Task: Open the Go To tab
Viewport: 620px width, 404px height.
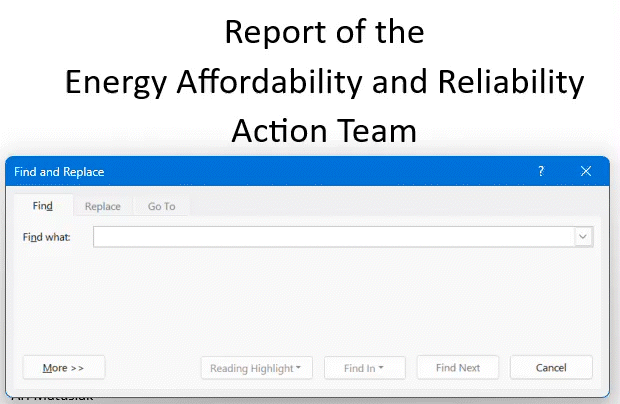Action: coord(161,206)
